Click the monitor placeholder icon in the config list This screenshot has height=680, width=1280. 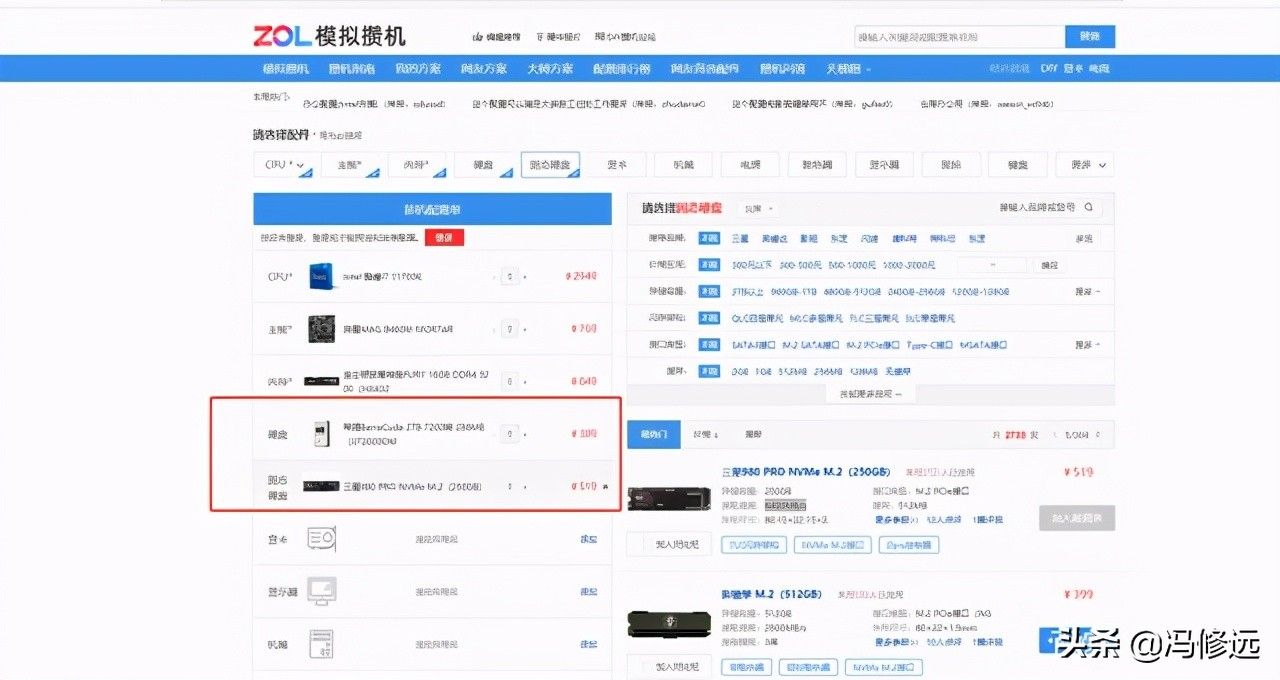tap(321, 591)
